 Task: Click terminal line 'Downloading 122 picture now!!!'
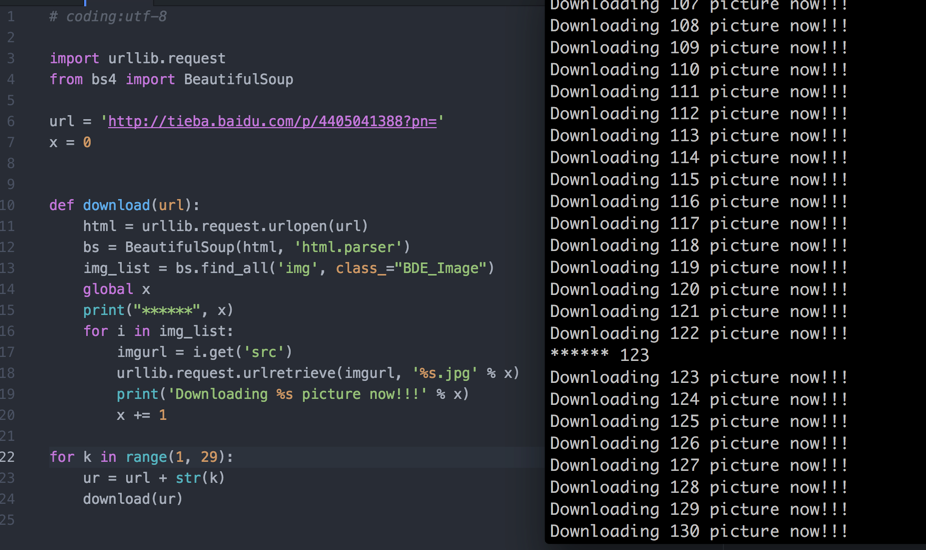[x=699, y=334]
